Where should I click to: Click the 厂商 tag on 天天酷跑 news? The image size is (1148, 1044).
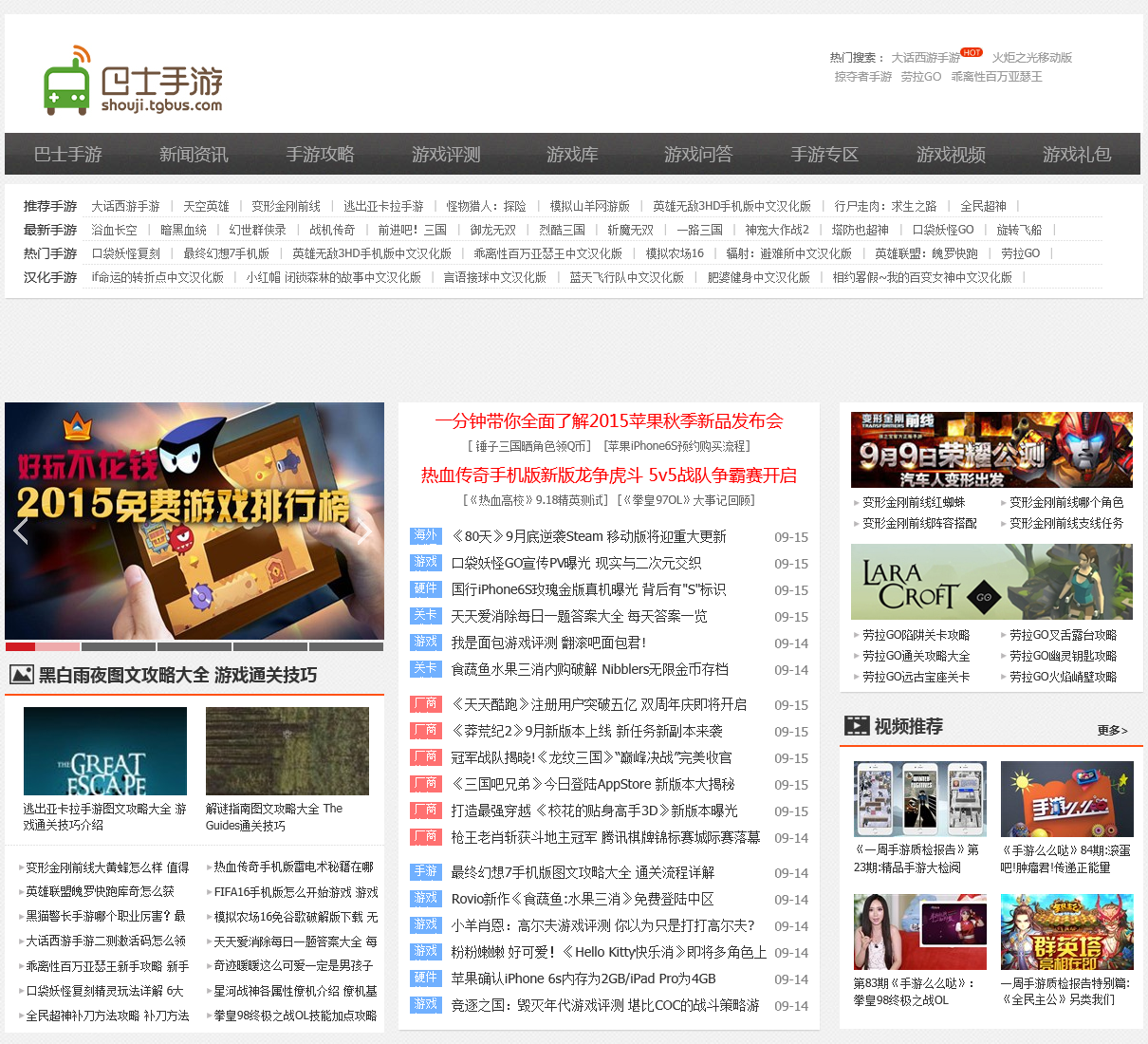point(426,704)
